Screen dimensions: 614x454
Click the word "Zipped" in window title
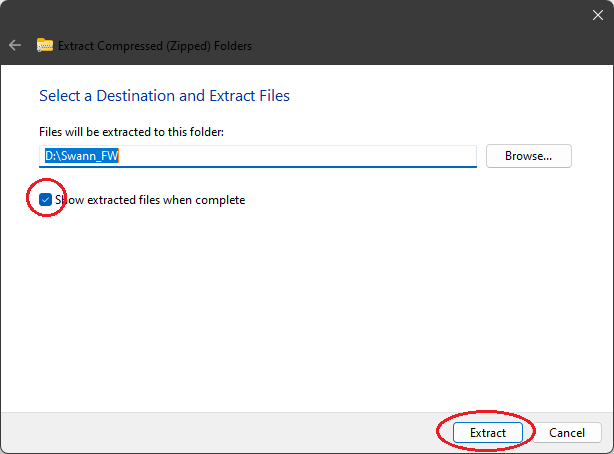coord(185,46)
